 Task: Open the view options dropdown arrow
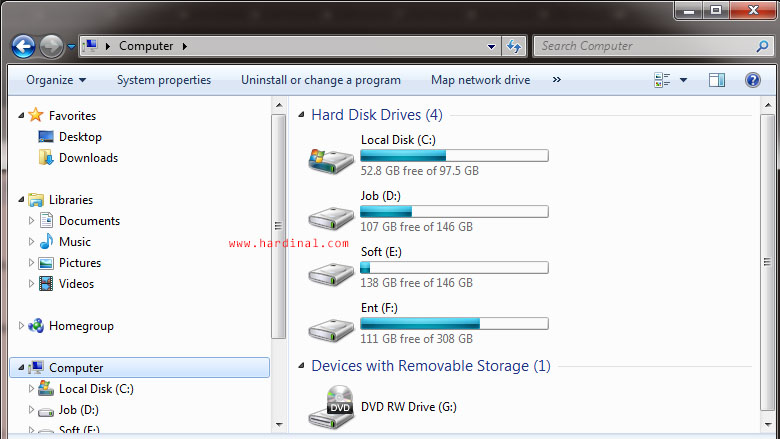683,80
